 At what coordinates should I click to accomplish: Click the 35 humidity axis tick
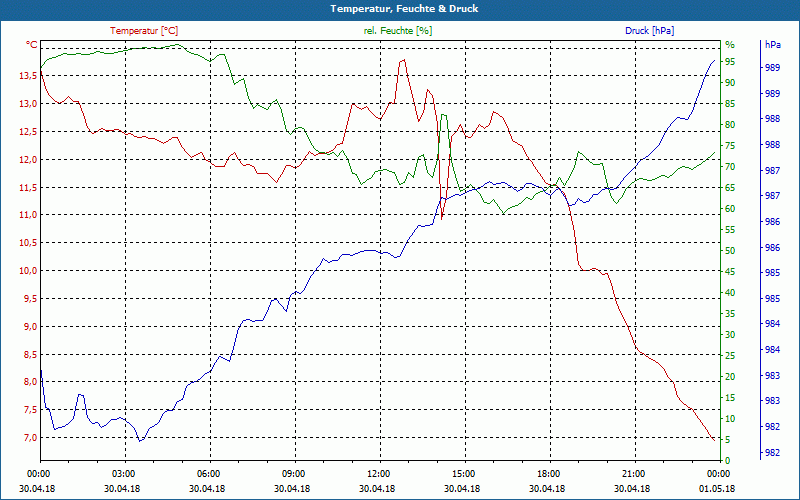[730, 314]
